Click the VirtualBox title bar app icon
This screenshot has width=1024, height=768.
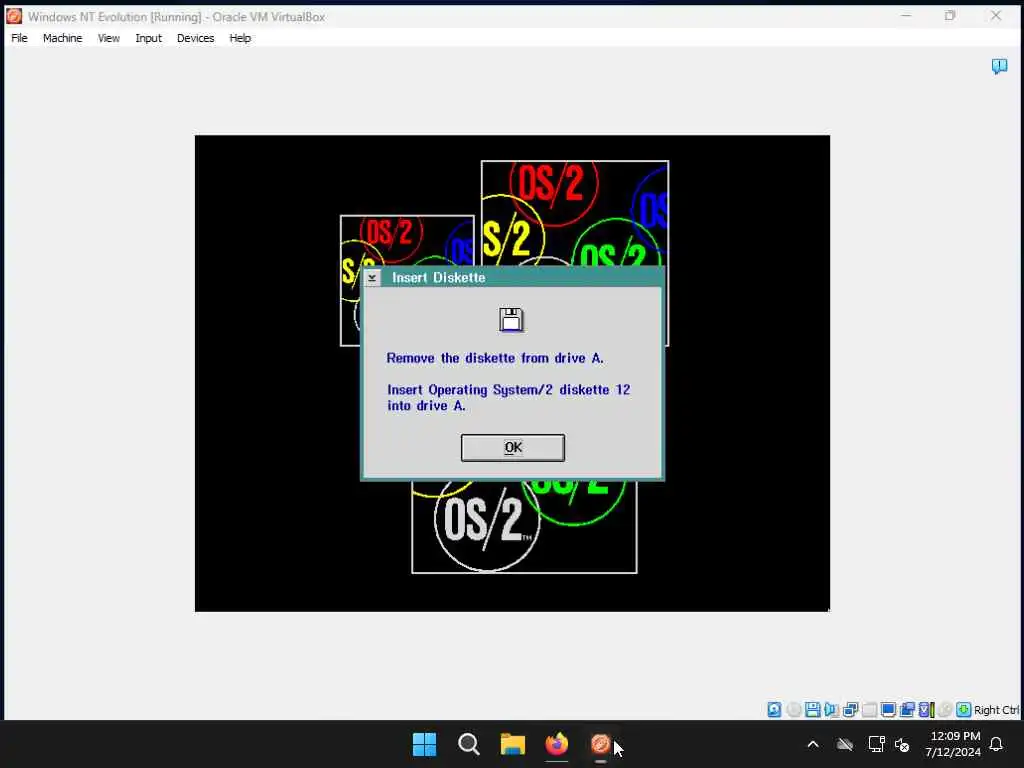coord(14,16)
